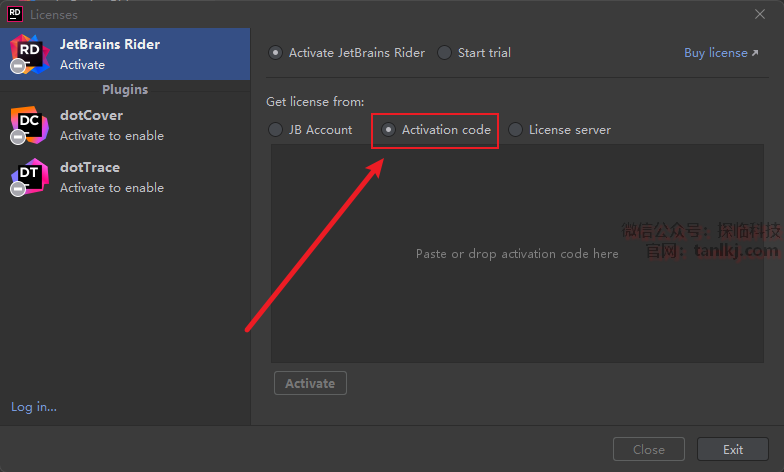The width and height of the screenshot is (784, 472).
Task: Select the Activation code radio button
Action: [x=389, y=130]
